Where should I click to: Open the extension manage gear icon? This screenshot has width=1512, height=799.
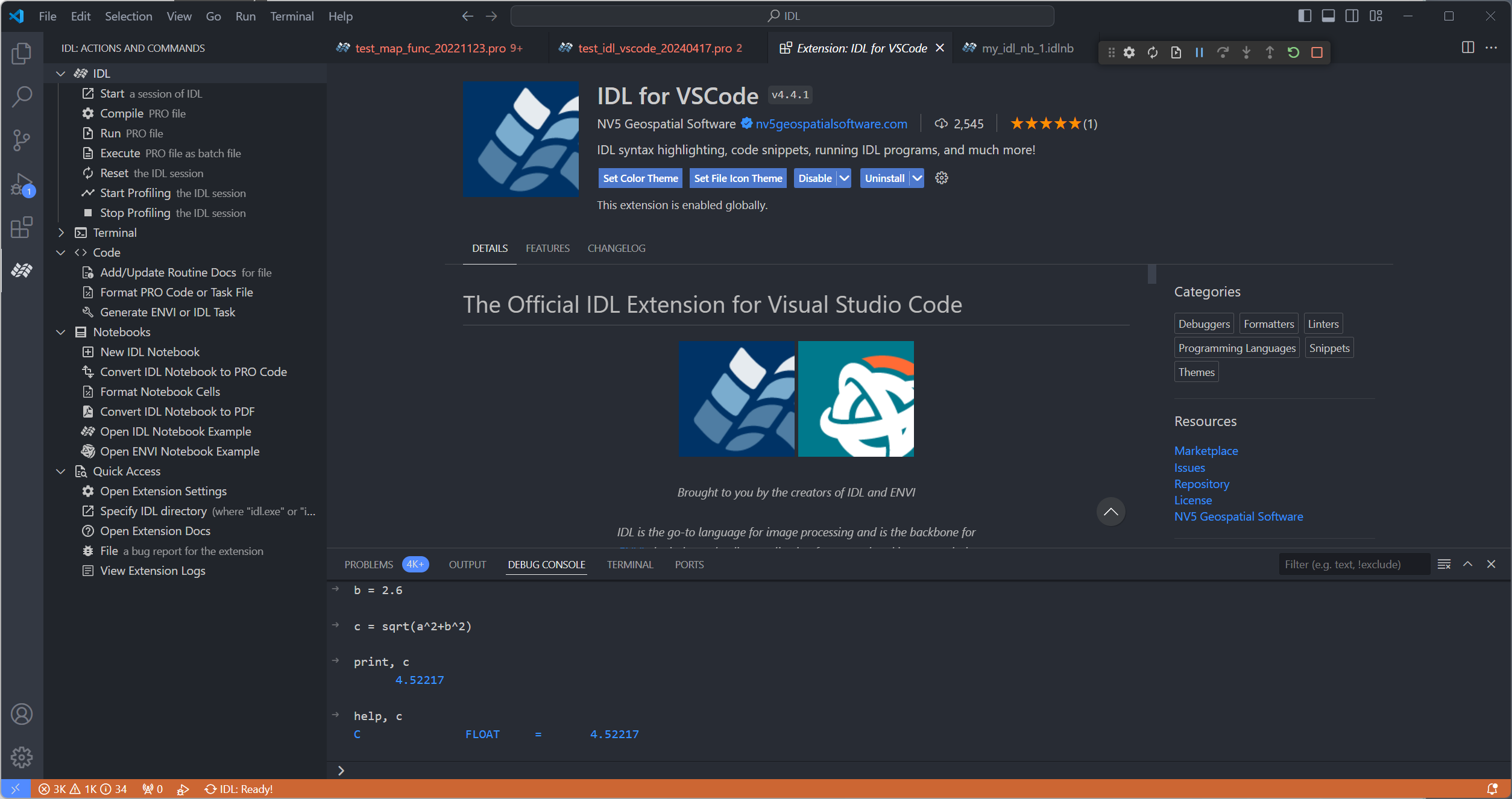pyautogui.click(x=941, y=178)
